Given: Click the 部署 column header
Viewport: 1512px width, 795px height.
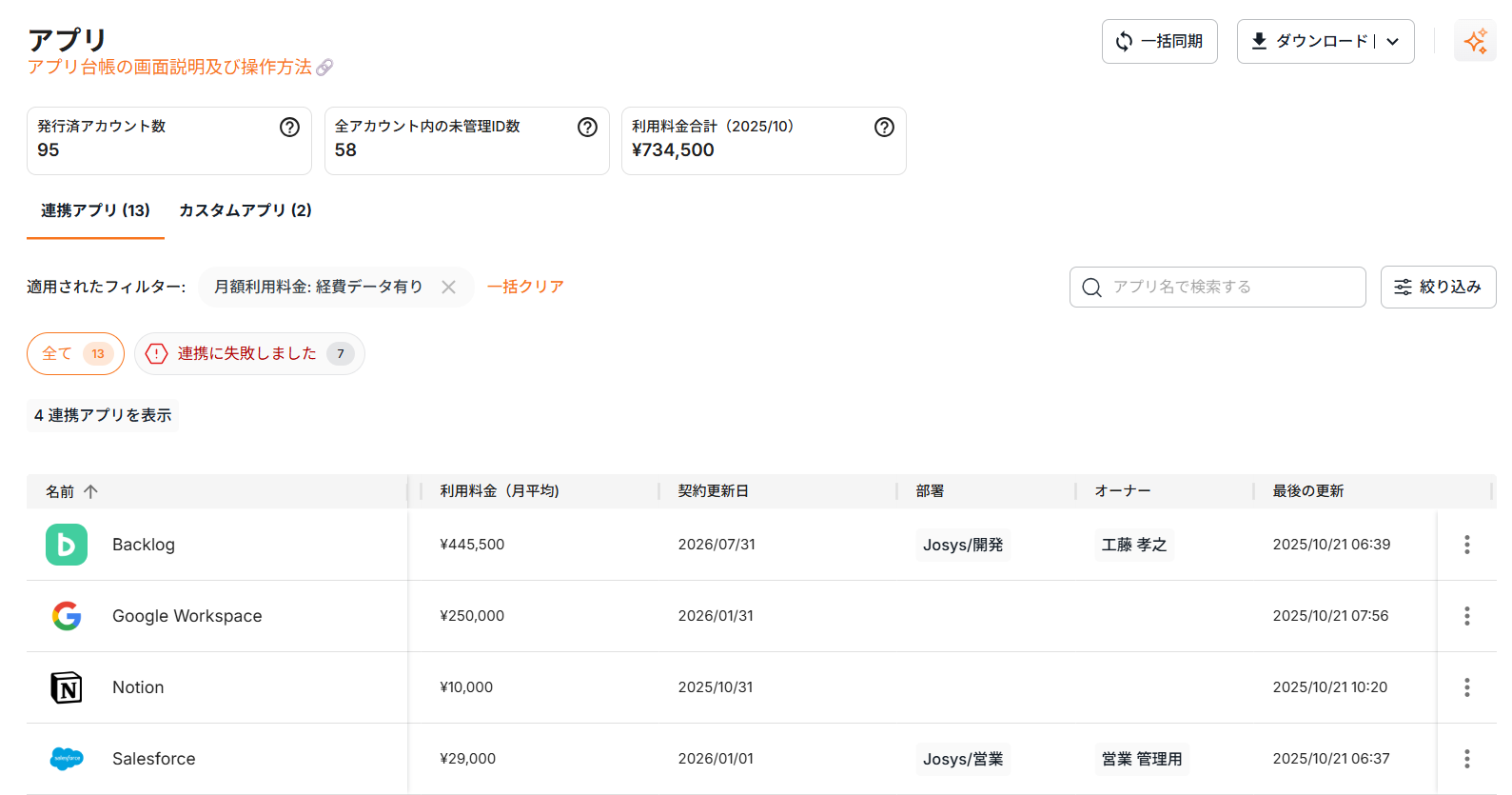Looking at the screenshot, I should tap(930, 491).
